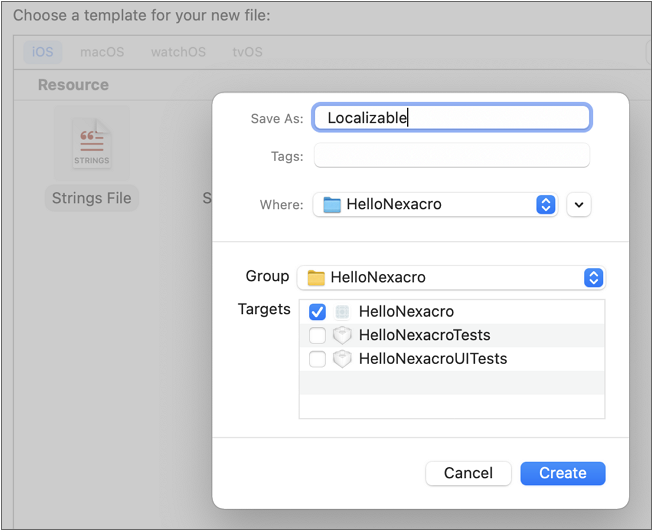The height and width of the screenshot is (530, 652).
Task: Switch to the watchOS tab
Action: click(178, 52)
